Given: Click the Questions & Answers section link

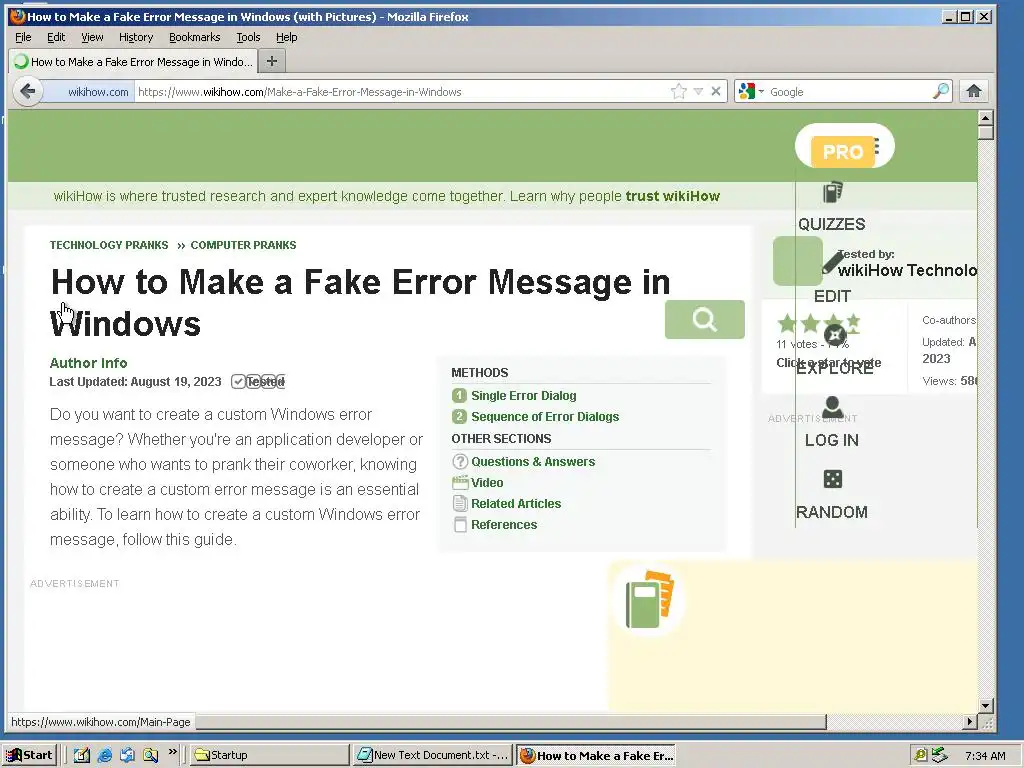Looking at the screenshot, I should pyautogui.click(x=533, y=462).
